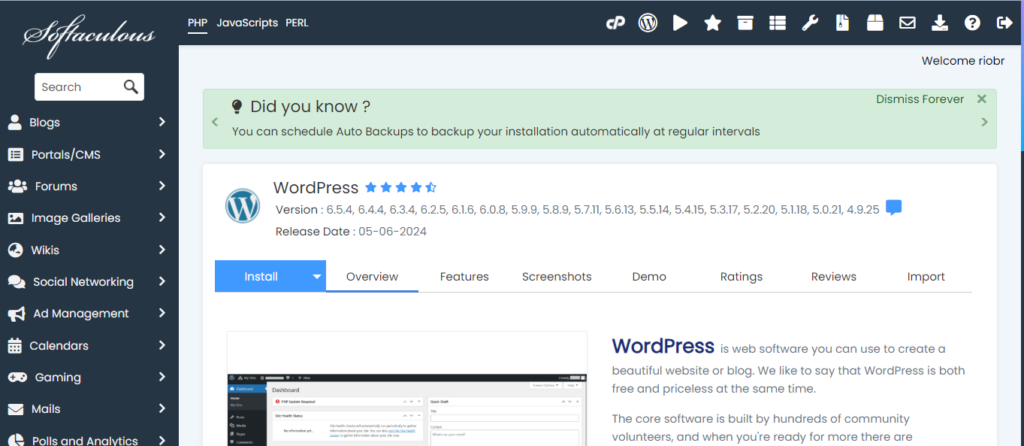The height and width of the screenshot is (446, 1024).
Task: Open the Reviews tab
Action: point(833,276)
